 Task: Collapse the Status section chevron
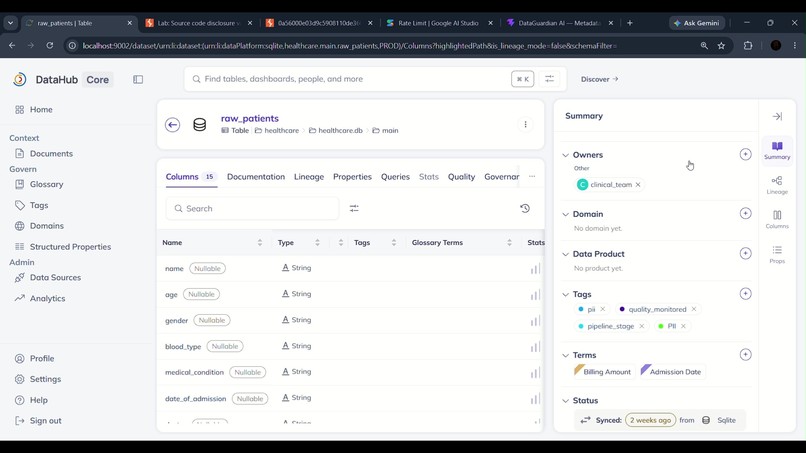[565, 401]
